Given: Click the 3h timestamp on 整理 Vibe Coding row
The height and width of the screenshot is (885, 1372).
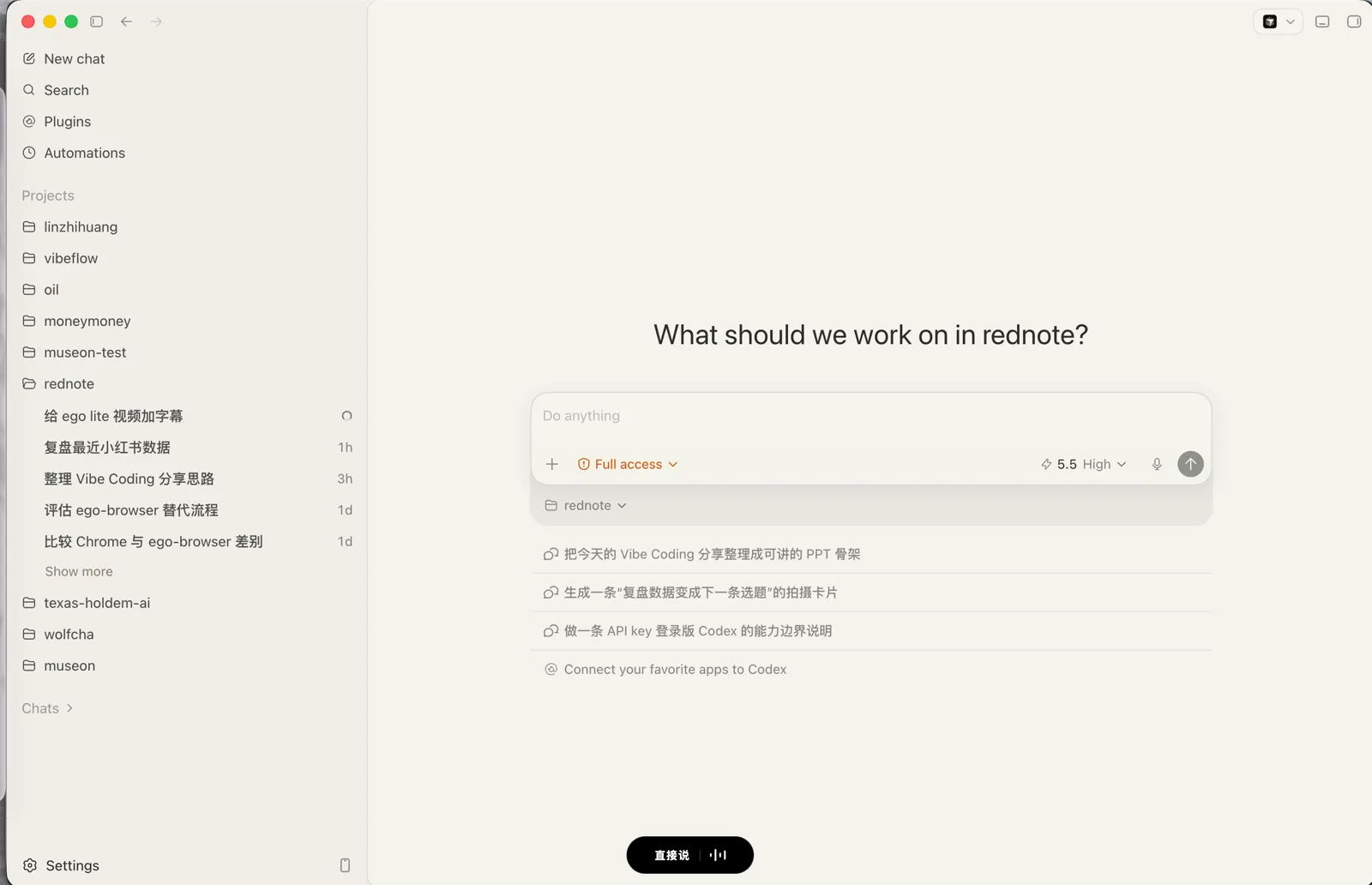Looking at the screenshot, I should tap(345, 479).
